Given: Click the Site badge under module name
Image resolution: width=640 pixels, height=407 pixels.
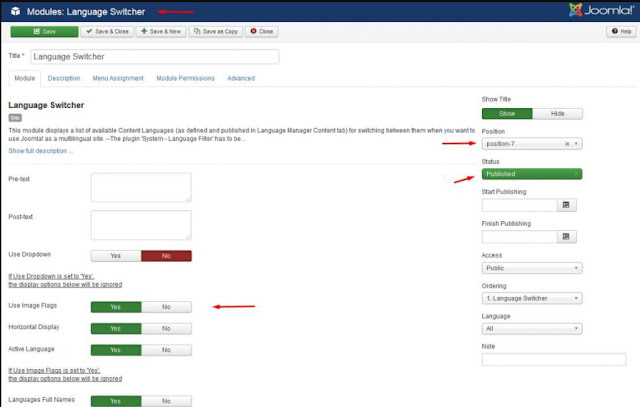Looking at the screenshot, I should coord(15,118).
